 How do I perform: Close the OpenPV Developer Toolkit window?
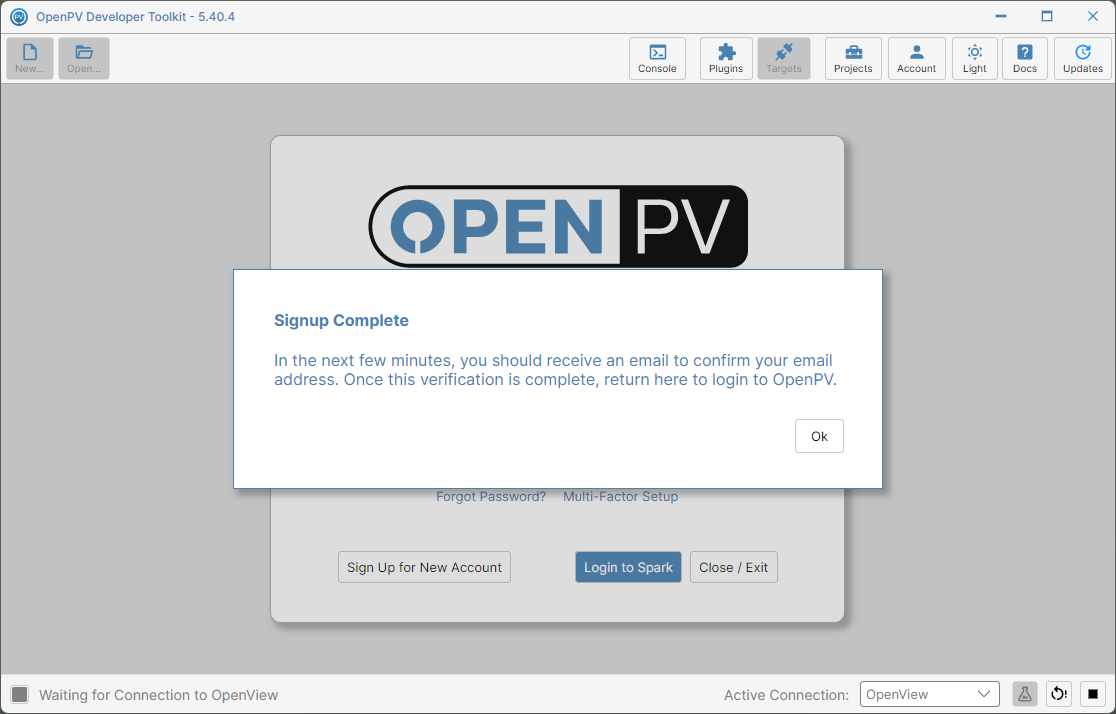point(1093,16)
